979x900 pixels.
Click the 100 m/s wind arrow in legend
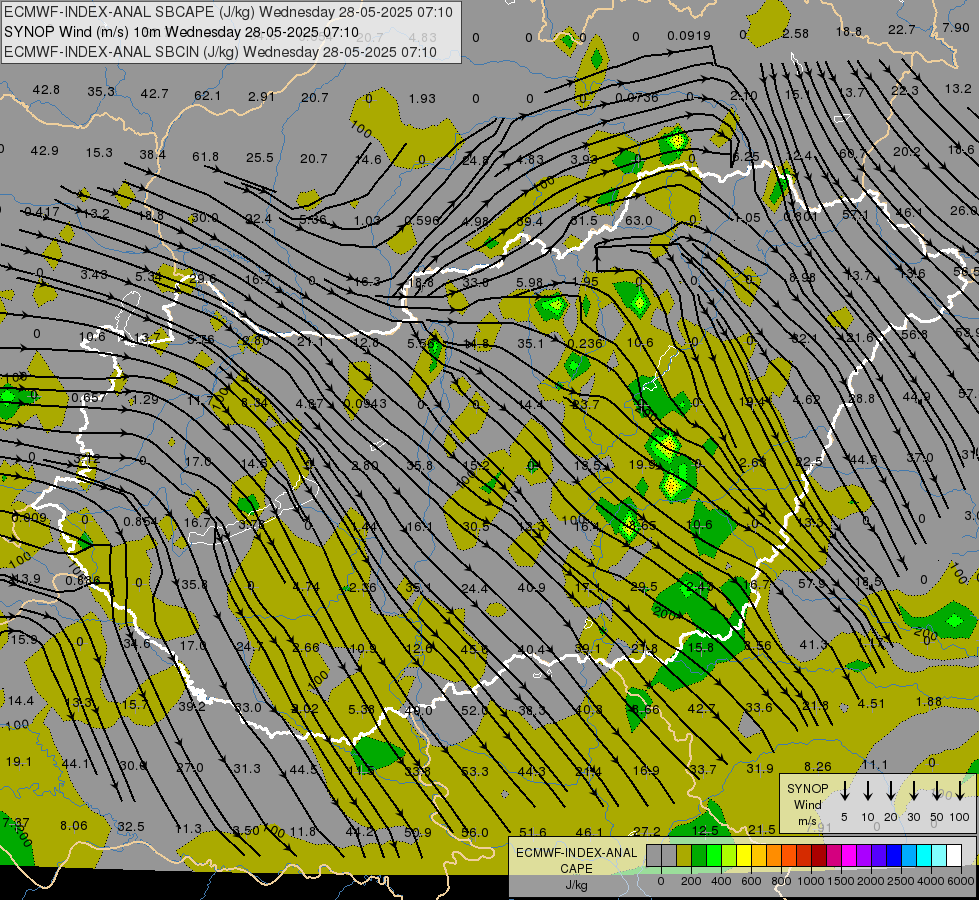tap(960, 791)
